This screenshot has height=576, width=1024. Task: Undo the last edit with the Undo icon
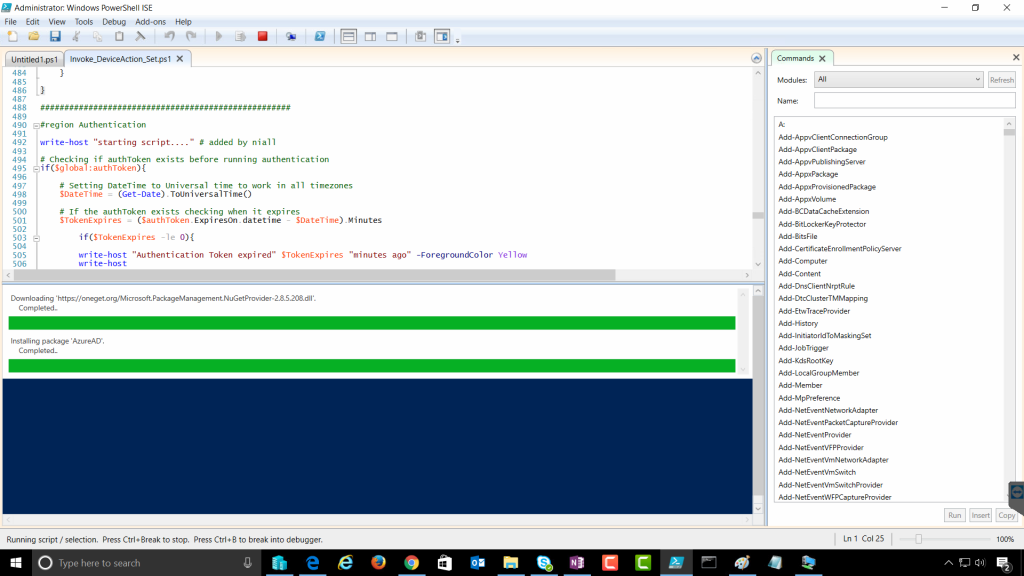point(170,36)
